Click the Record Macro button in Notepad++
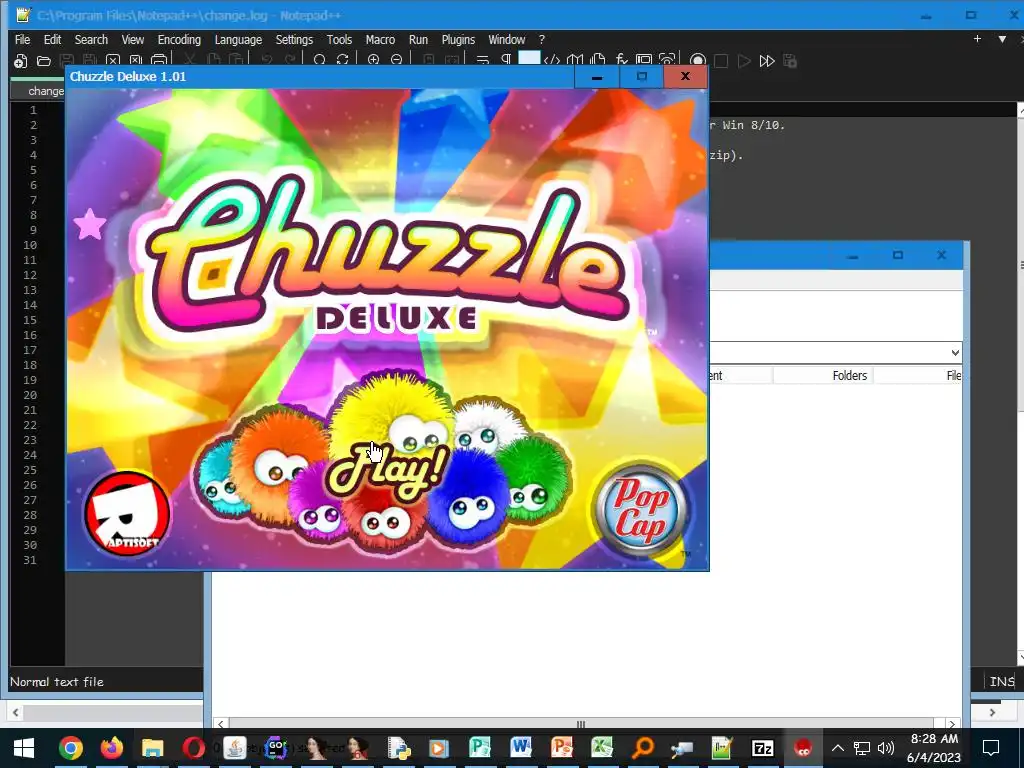 point(697,61)
